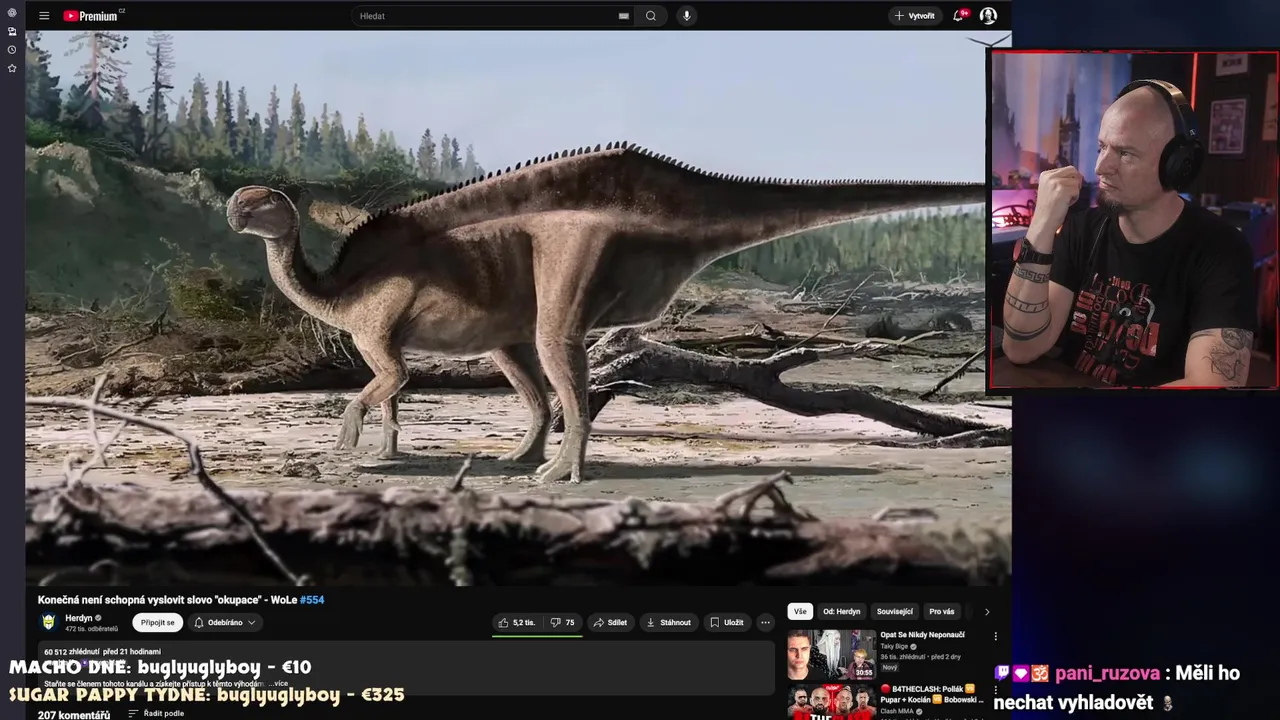This screenshot has height=720, width=1280.
Task: Click the Sdílet share button
Action: (x=610, y=622)
